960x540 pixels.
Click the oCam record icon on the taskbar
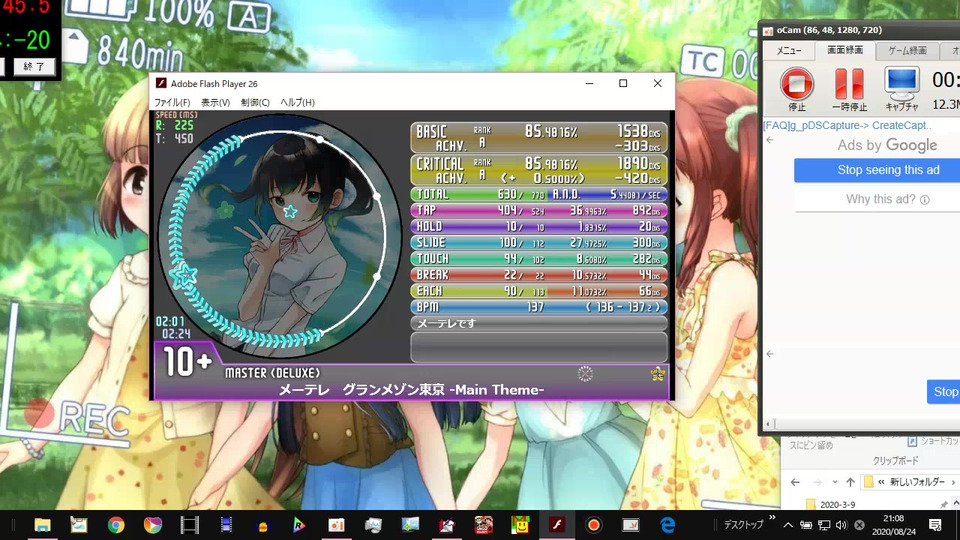(593, 525)
